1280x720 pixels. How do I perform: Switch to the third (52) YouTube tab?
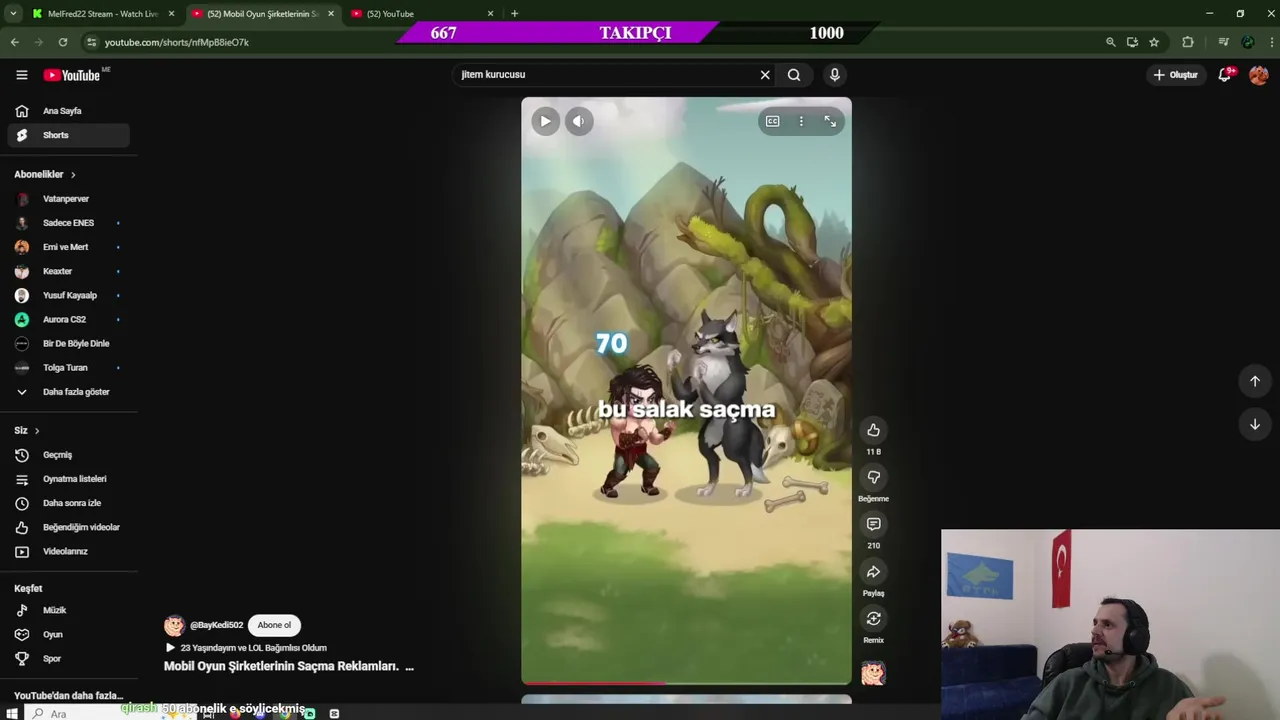click(x=420, y=14)
